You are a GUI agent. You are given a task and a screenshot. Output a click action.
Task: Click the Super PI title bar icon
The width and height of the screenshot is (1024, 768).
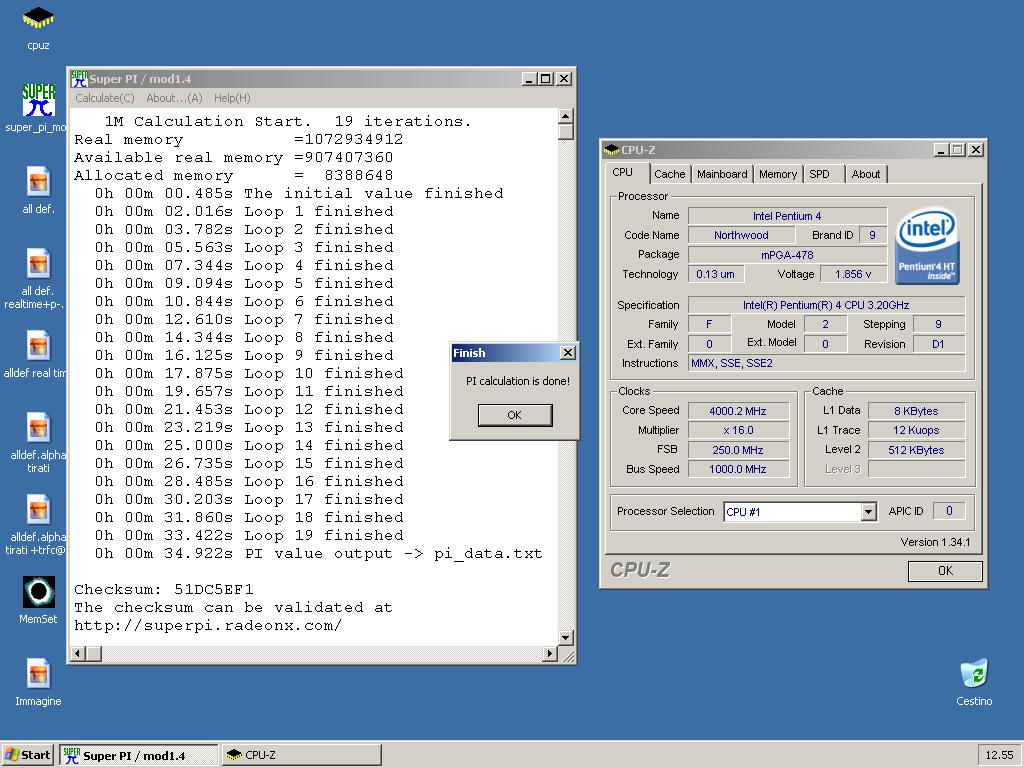[80, 79]
